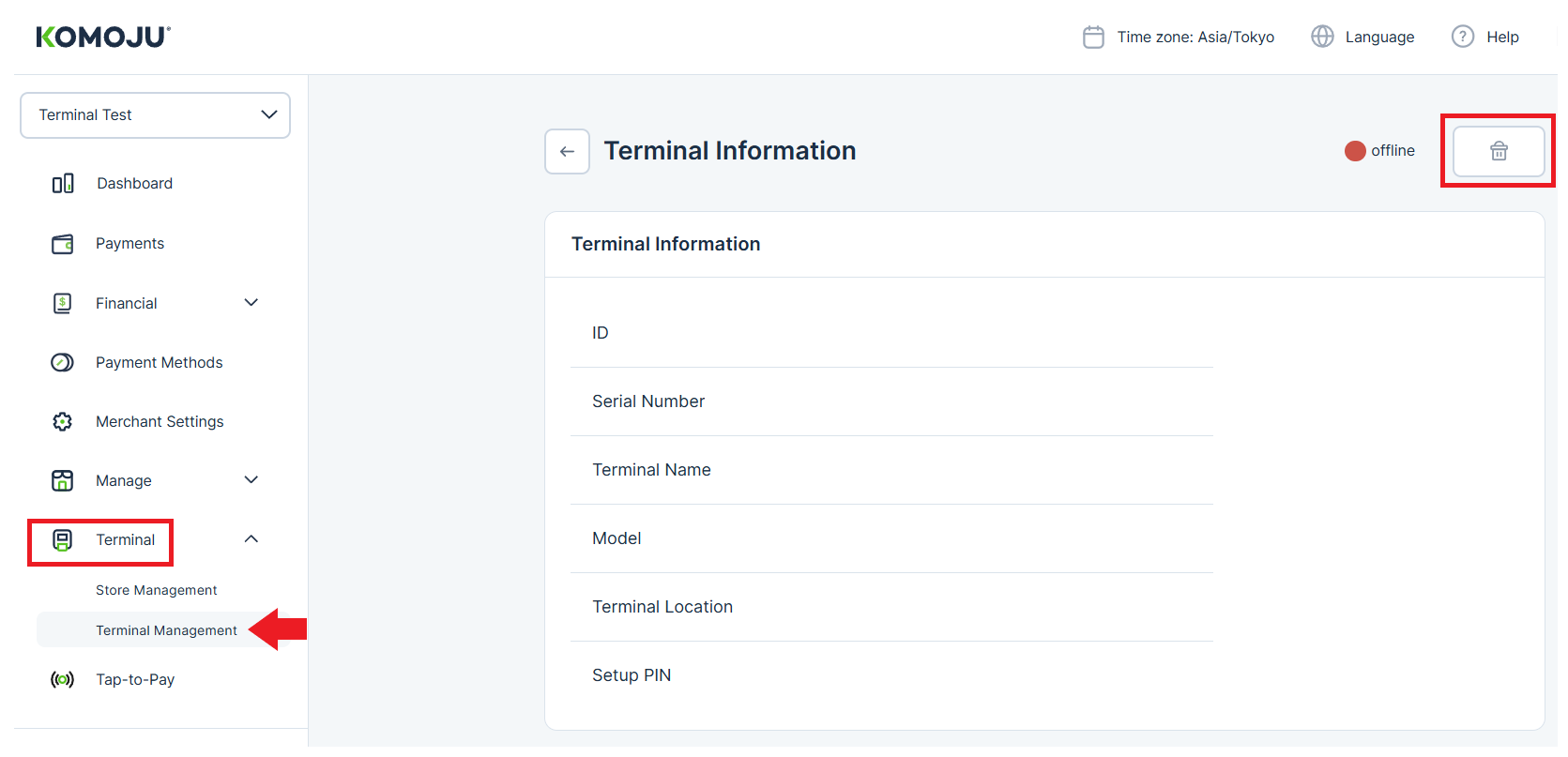Change Time zone Asia/Tokyo setting

1179,37
